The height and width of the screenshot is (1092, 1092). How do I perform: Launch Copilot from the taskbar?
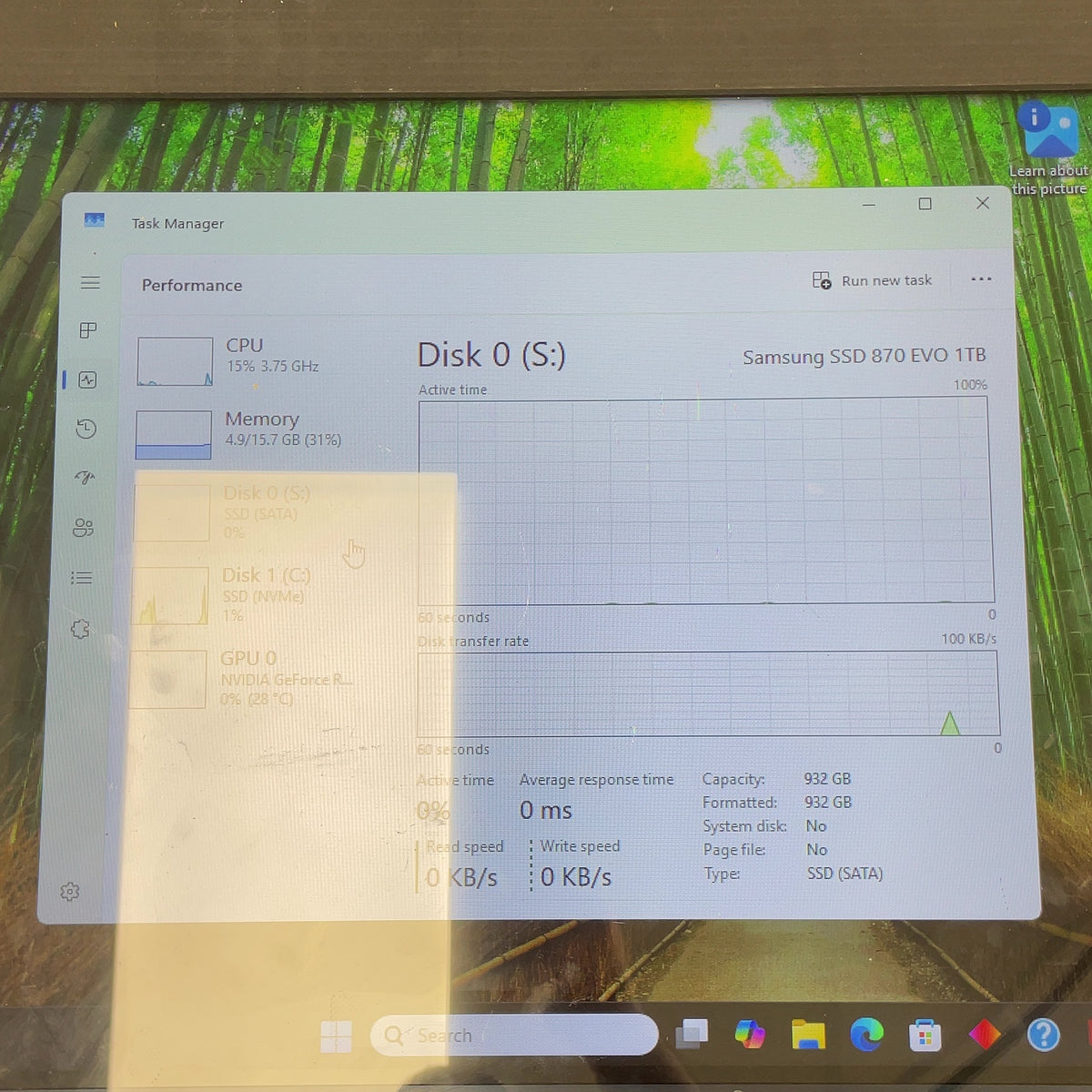750,1033
